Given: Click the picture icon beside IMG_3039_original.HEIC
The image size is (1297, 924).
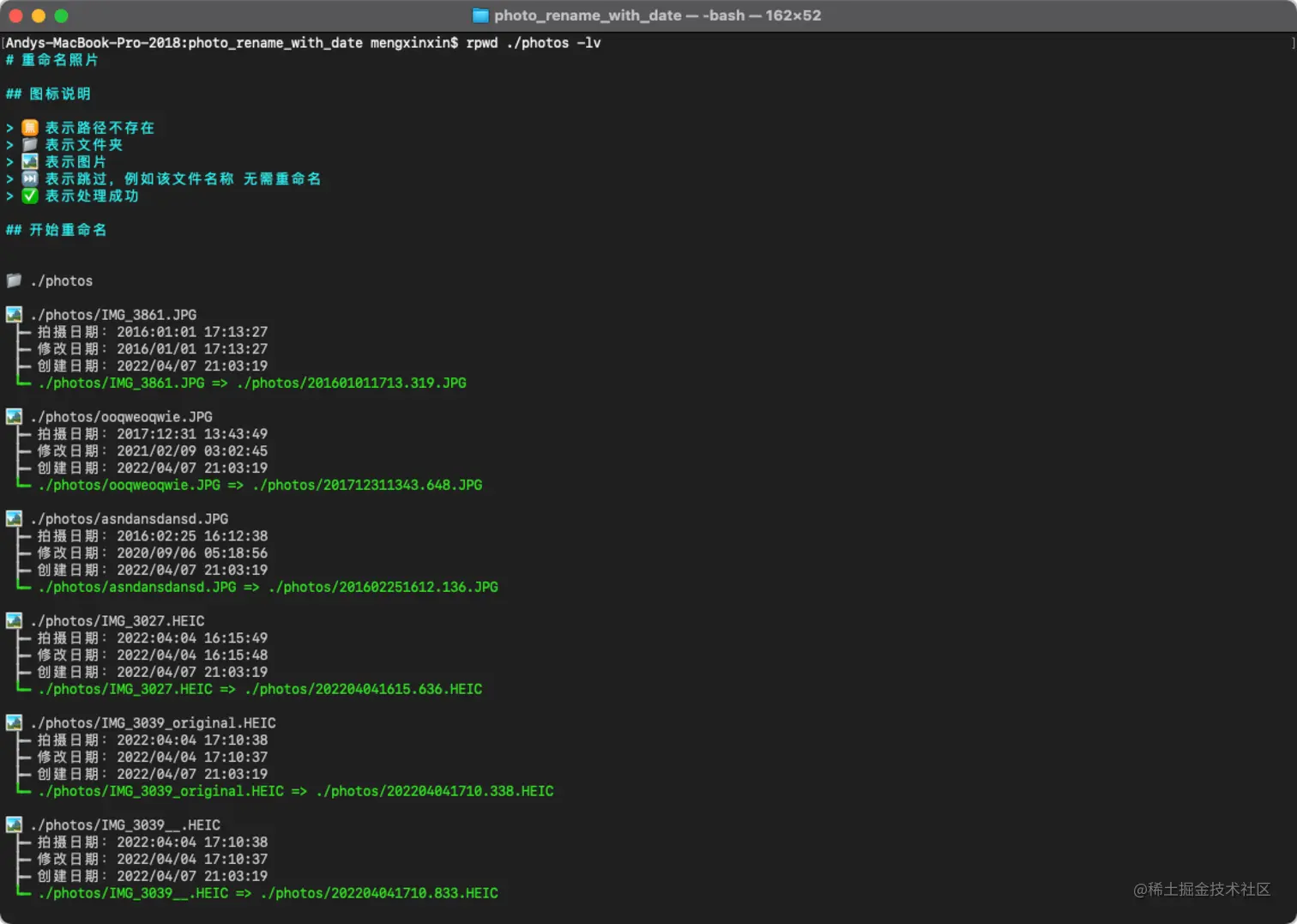Looking at the screenshot, I should tap(14, 723).
